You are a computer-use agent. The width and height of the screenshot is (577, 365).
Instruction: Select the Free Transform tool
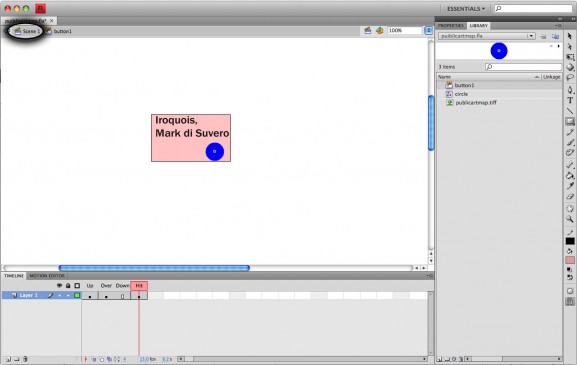(570, 57)
